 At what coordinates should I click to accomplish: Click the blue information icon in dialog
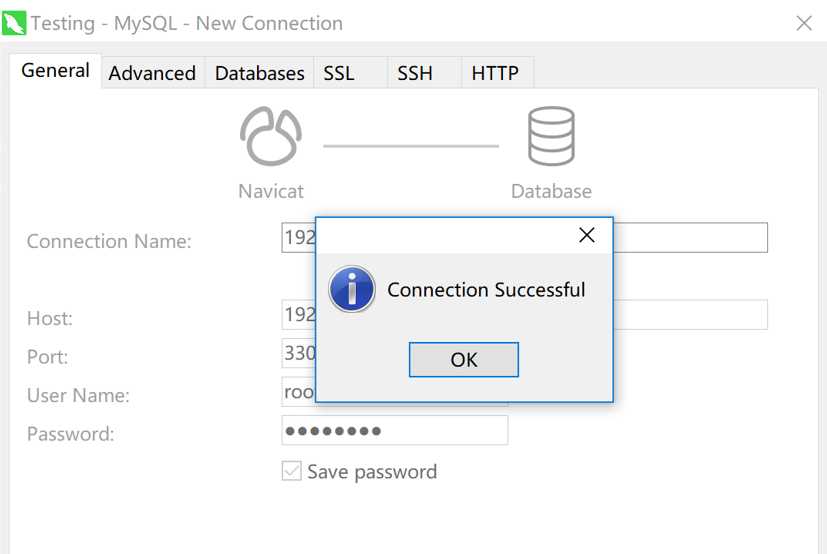tap(352, 290)
